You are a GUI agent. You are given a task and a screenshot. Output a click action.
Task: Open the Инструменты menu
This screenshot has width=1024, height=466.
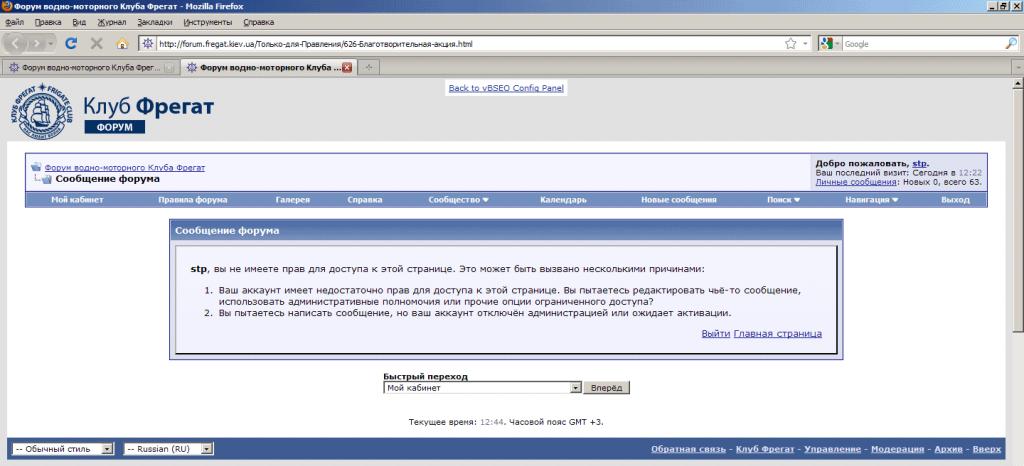[x=207, y=21]
